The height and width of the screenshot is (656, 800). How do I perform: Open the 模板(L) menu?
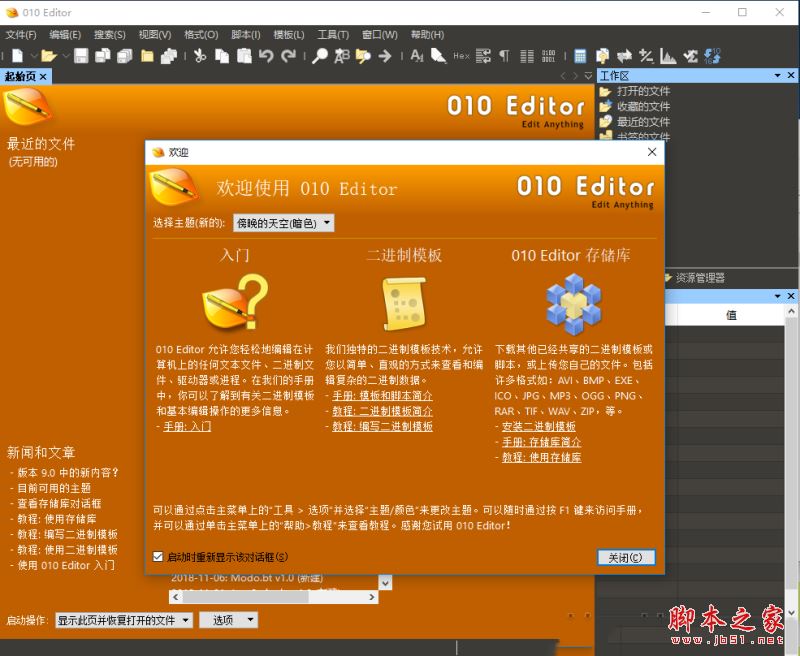click(x=289, y=35)
